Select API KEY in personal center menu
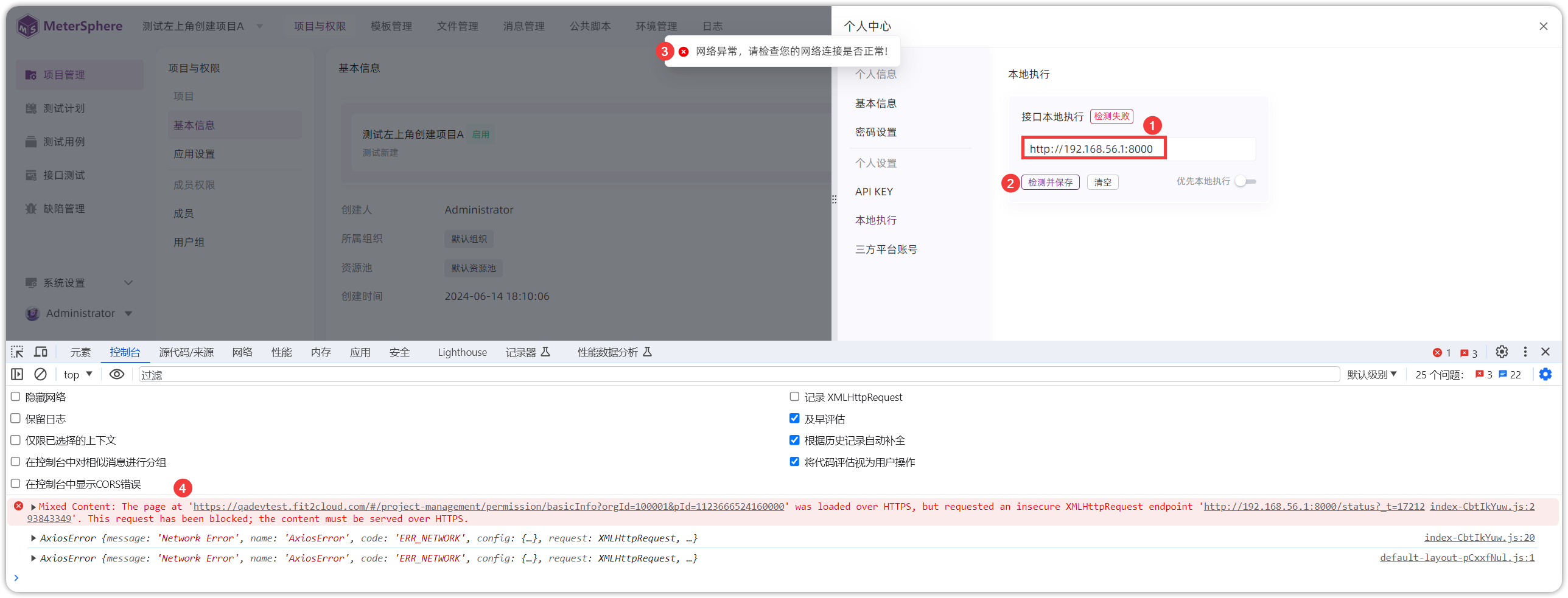Viewport: 1568px width, 598px height. (874, 192)
